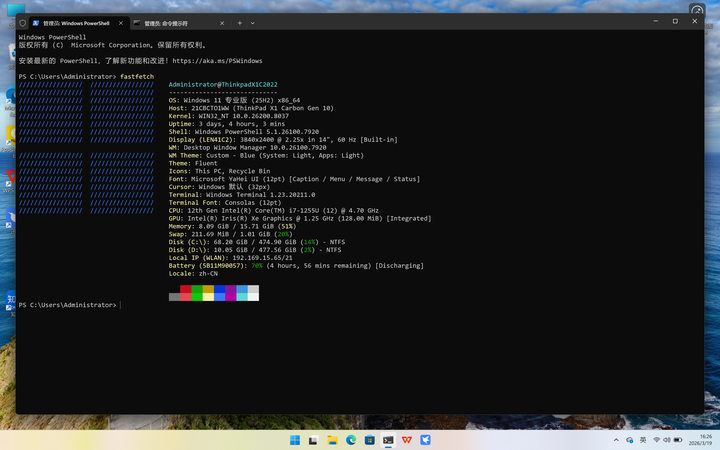Click the Kernel: WIN32_NT line
The height and width of the screenshot is (450, 720).
[x=228, y=116]
